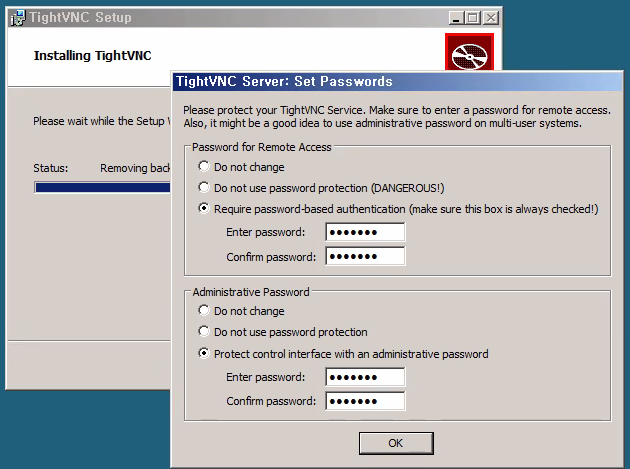Click the "Password for Remote Access" group label
The image size is (630, 469).
(262, 147)
